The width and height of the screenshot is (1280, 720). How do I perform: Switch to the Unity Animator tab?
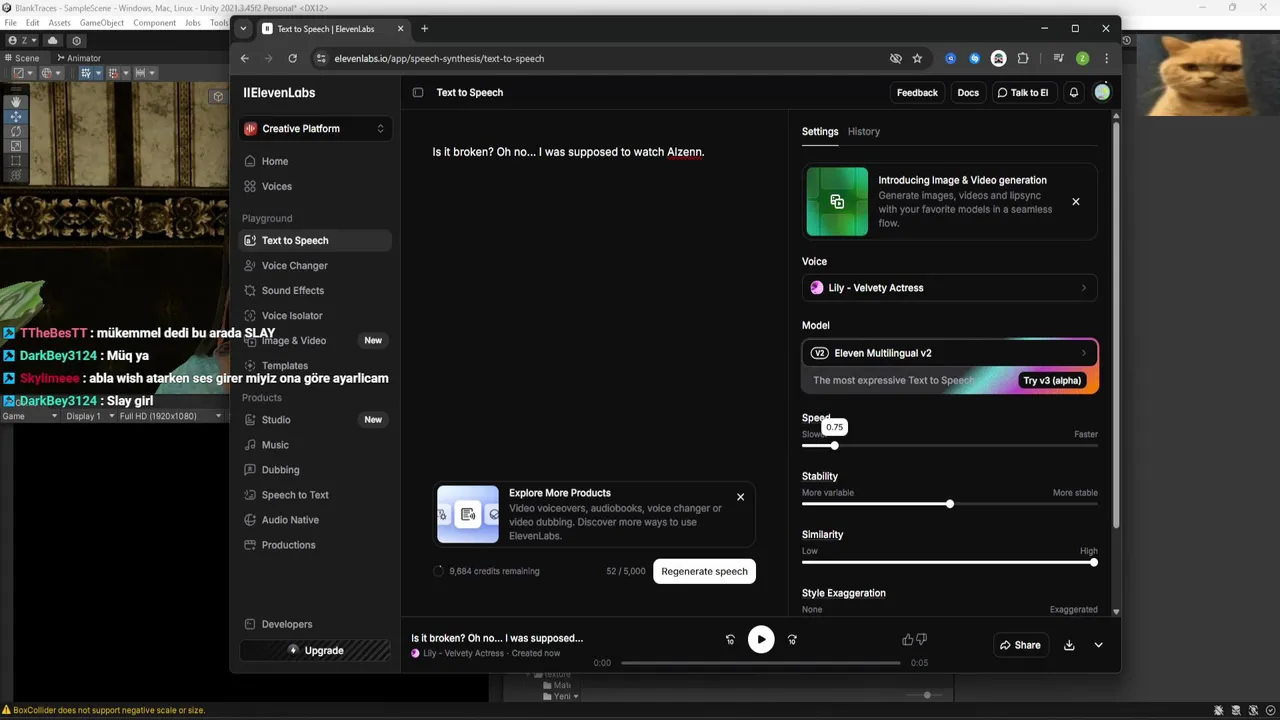(78, 58)
